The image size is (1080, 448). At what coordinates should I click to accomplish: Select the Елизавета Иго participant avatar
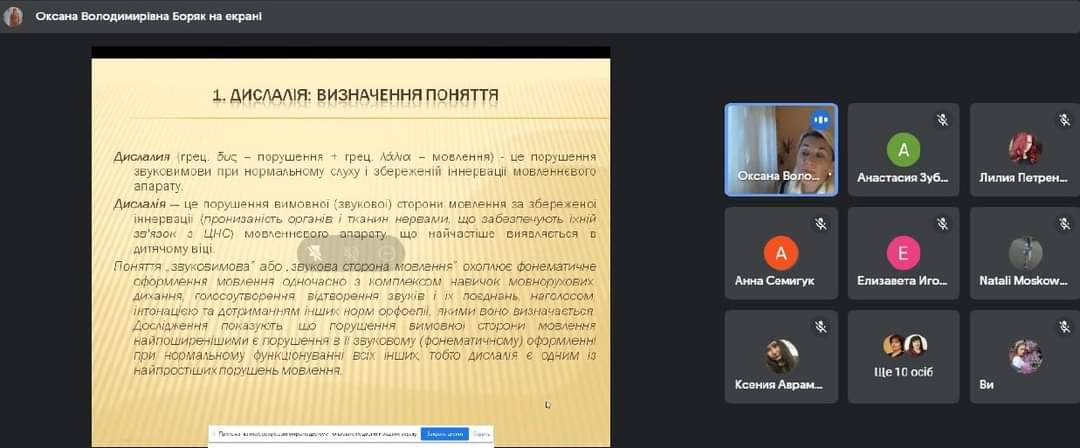click(903, 253)
